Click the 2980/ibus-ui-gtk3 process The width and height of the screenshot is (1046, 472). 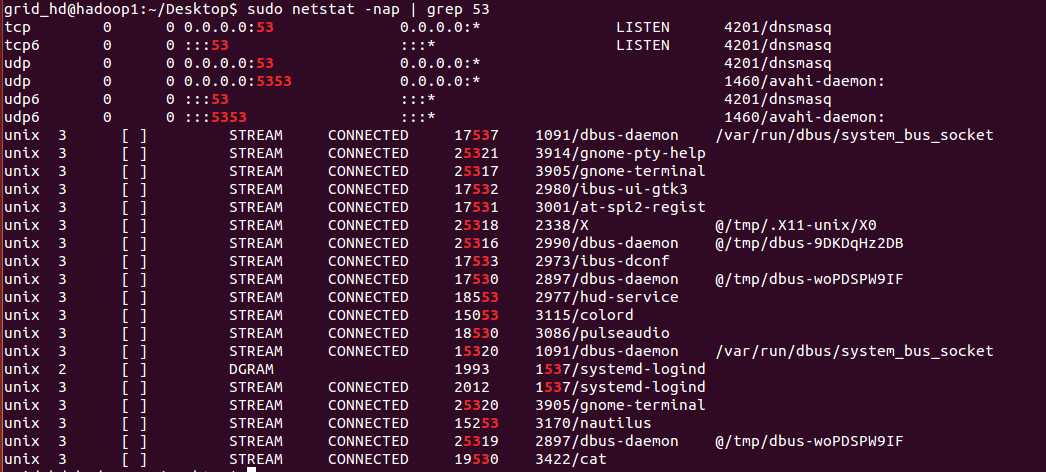[611, 189]
